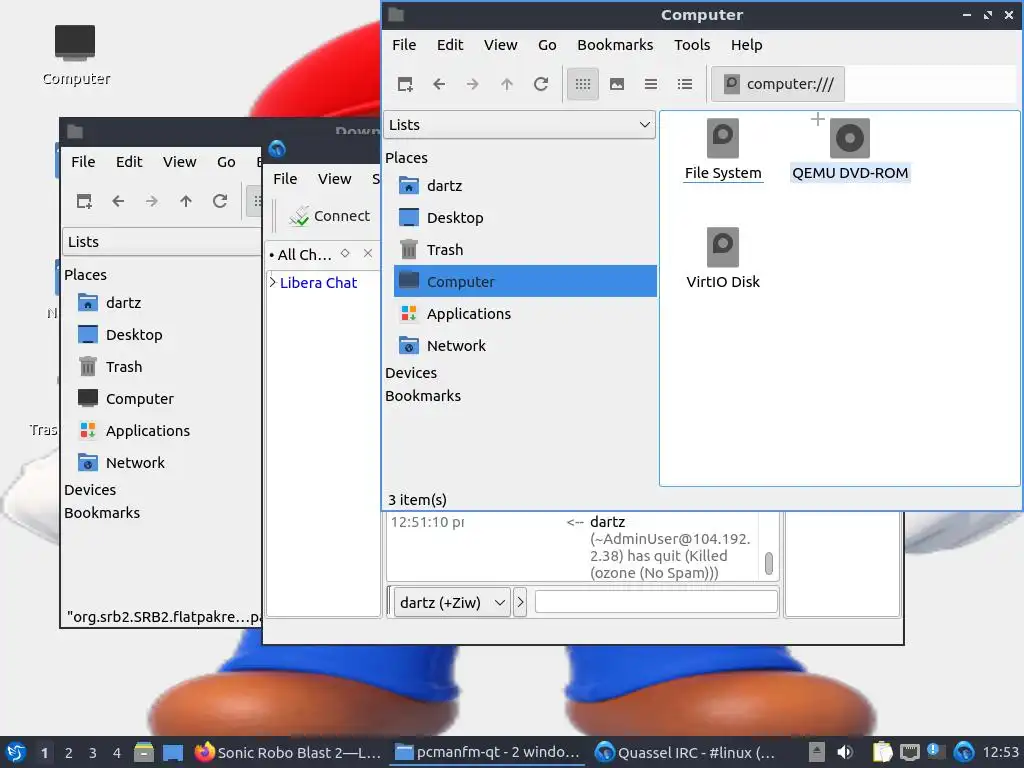The width and height of the screenshot is (1024, 768).
Task: Click the arrow button beside nick selector
Action: pos(520,602)
